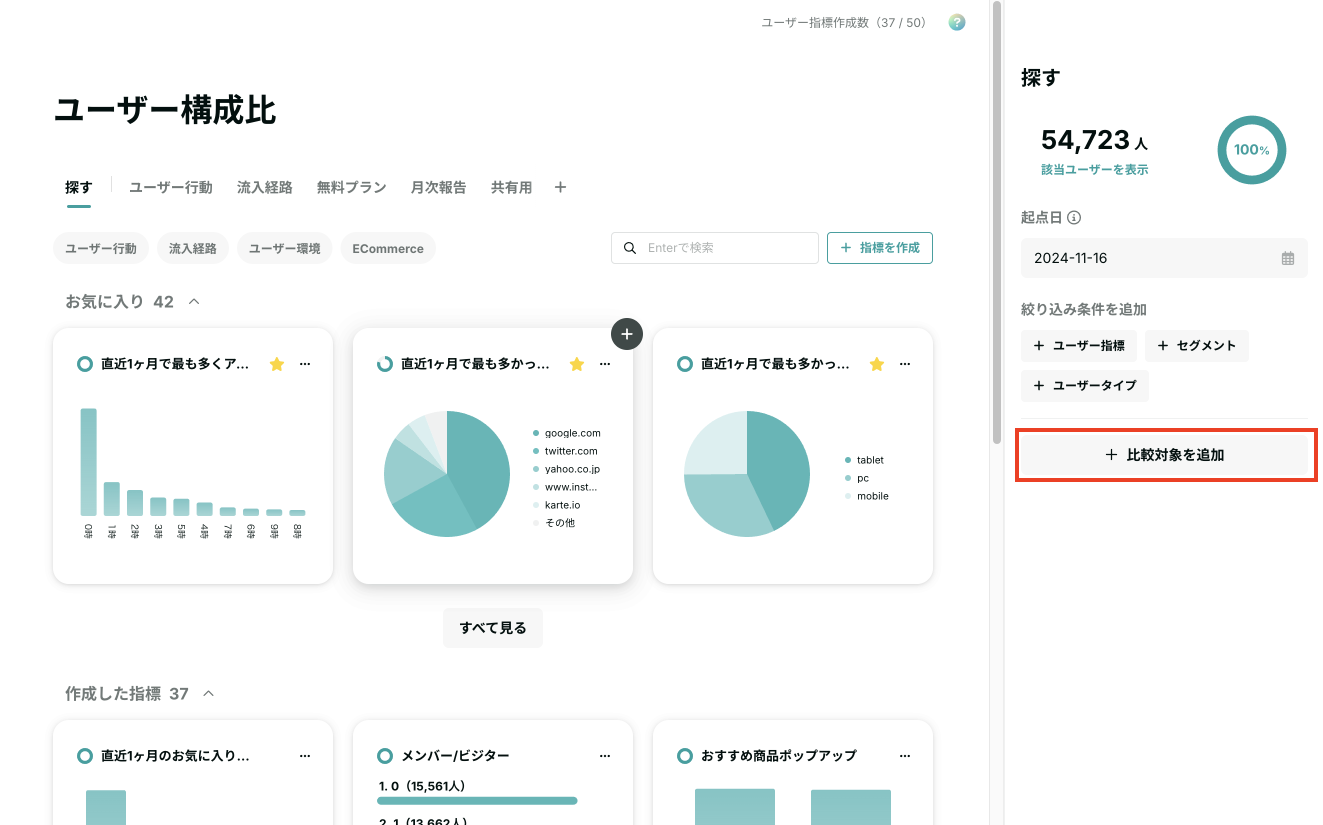
Task: Open the 無料プラン tab
Action: click(x=352, y=187)
